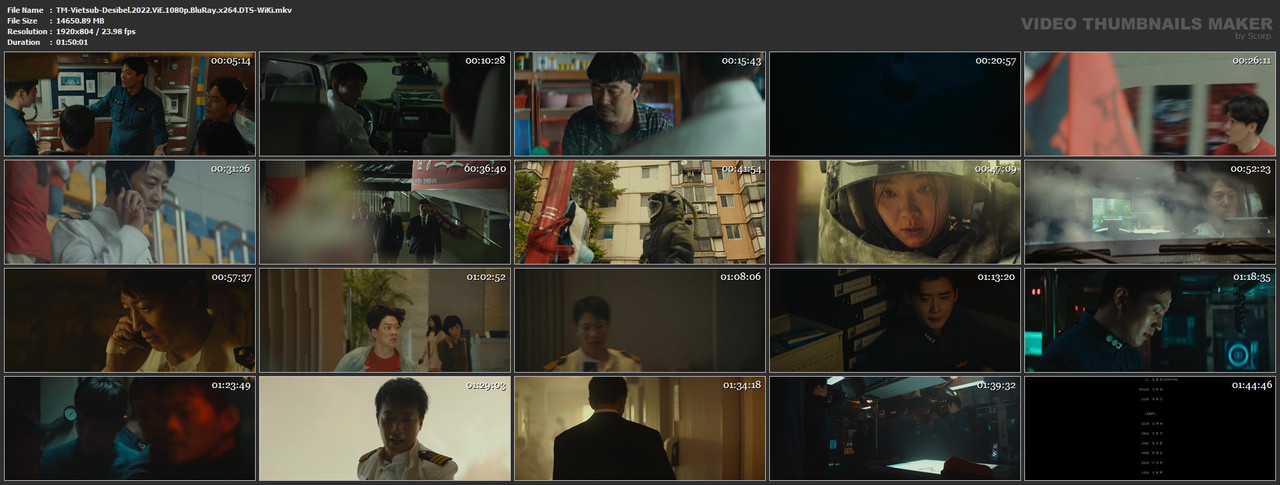Screen dimensions: 1280x485
Task: Open the thumbnail timestamped 00:36:40
Action: [x=385, y=212]
